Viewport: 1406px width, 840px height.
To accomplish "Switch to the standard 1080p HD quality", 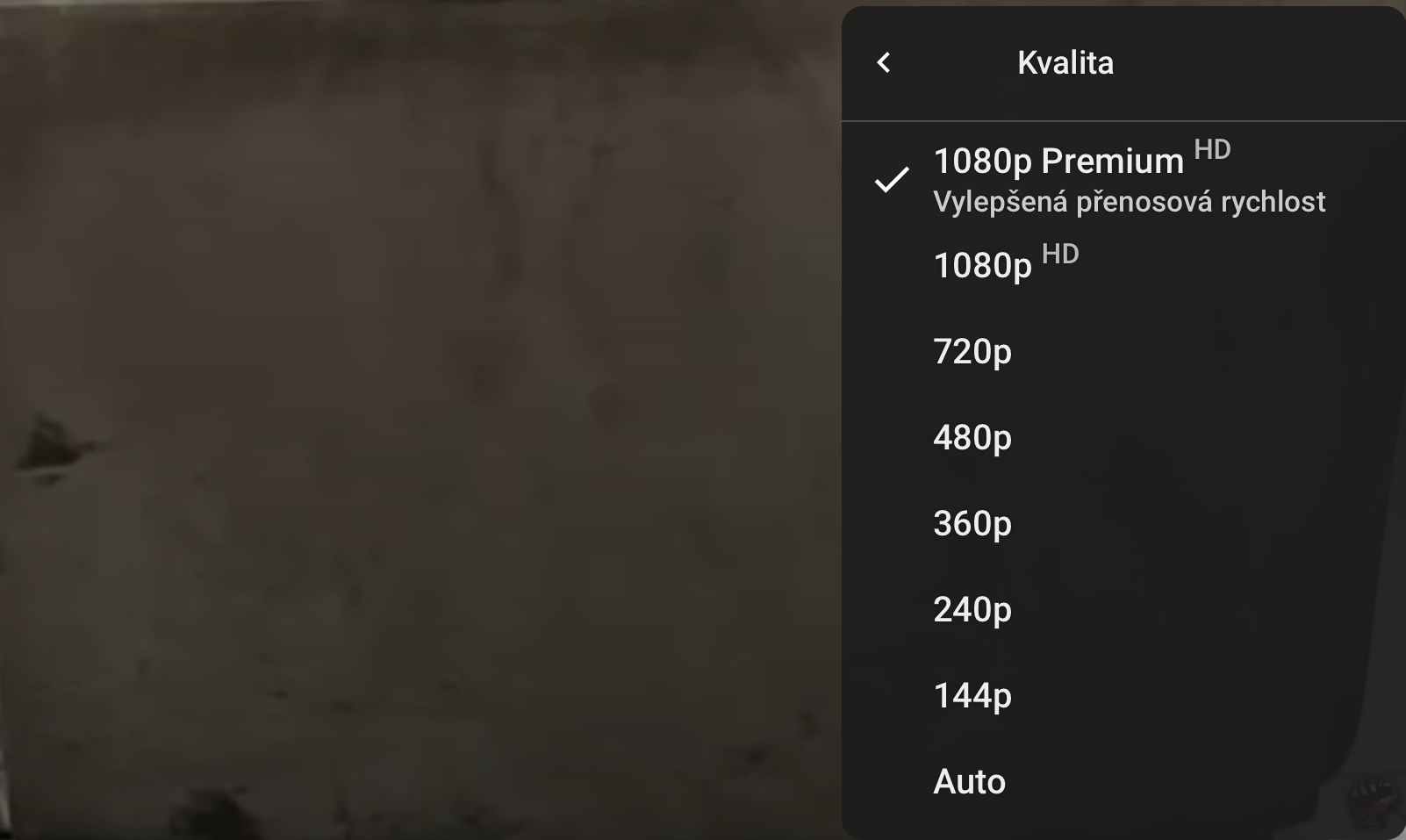I will point(982,265).
